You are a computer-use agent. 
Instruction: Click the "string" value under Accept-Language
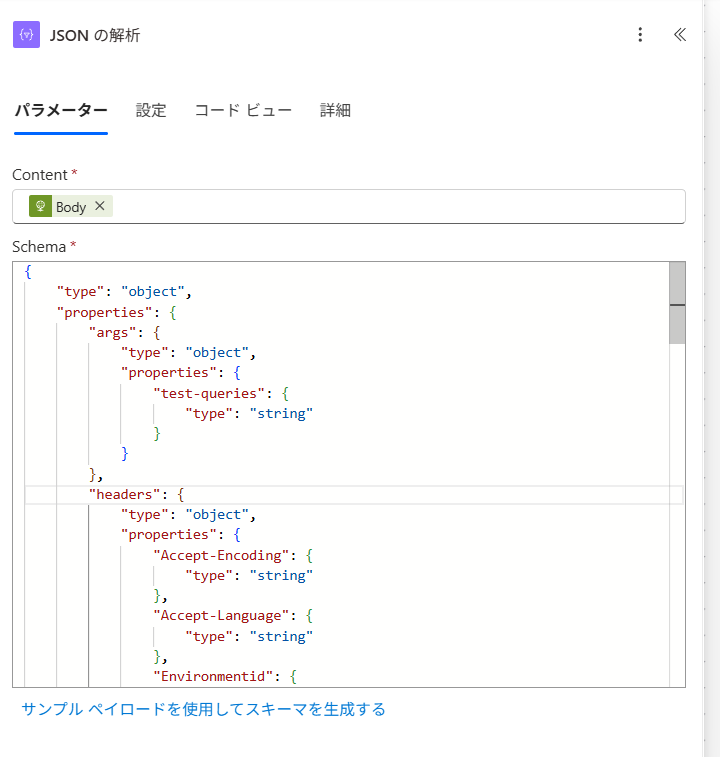[x=281, y=636]
